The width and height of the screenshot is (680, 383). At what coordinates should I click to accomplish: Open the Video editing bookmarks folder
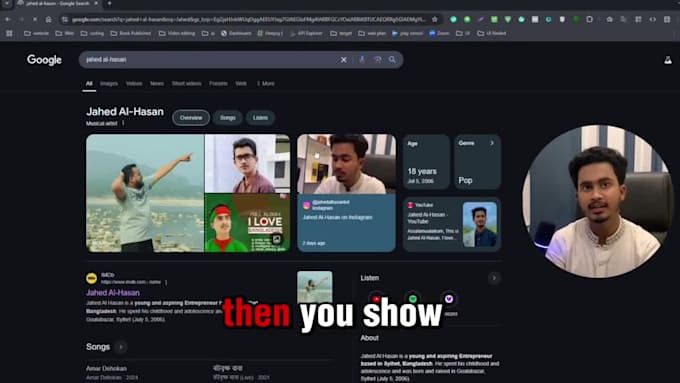[x=177, y=33]
